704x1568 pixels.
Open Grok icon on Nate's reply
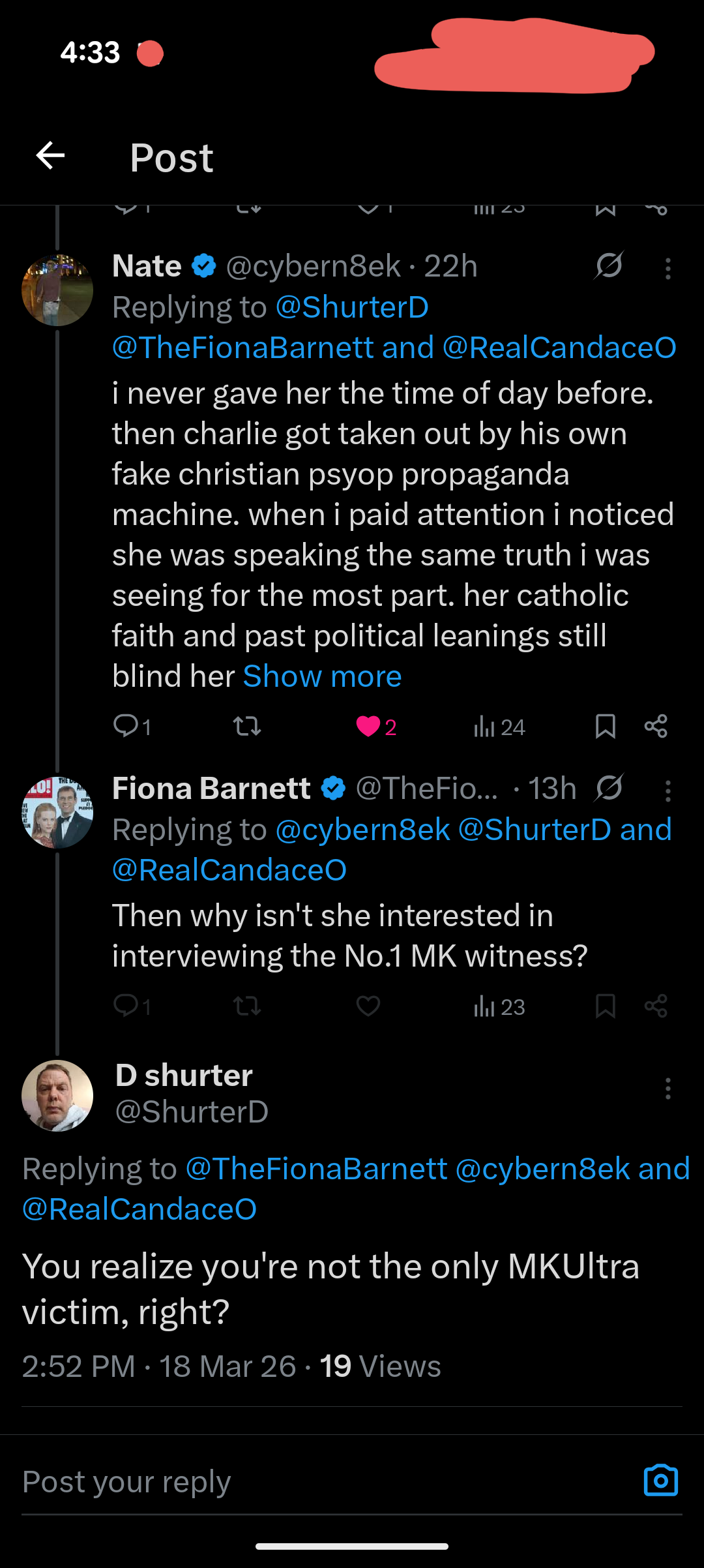(x=609, y=265)
